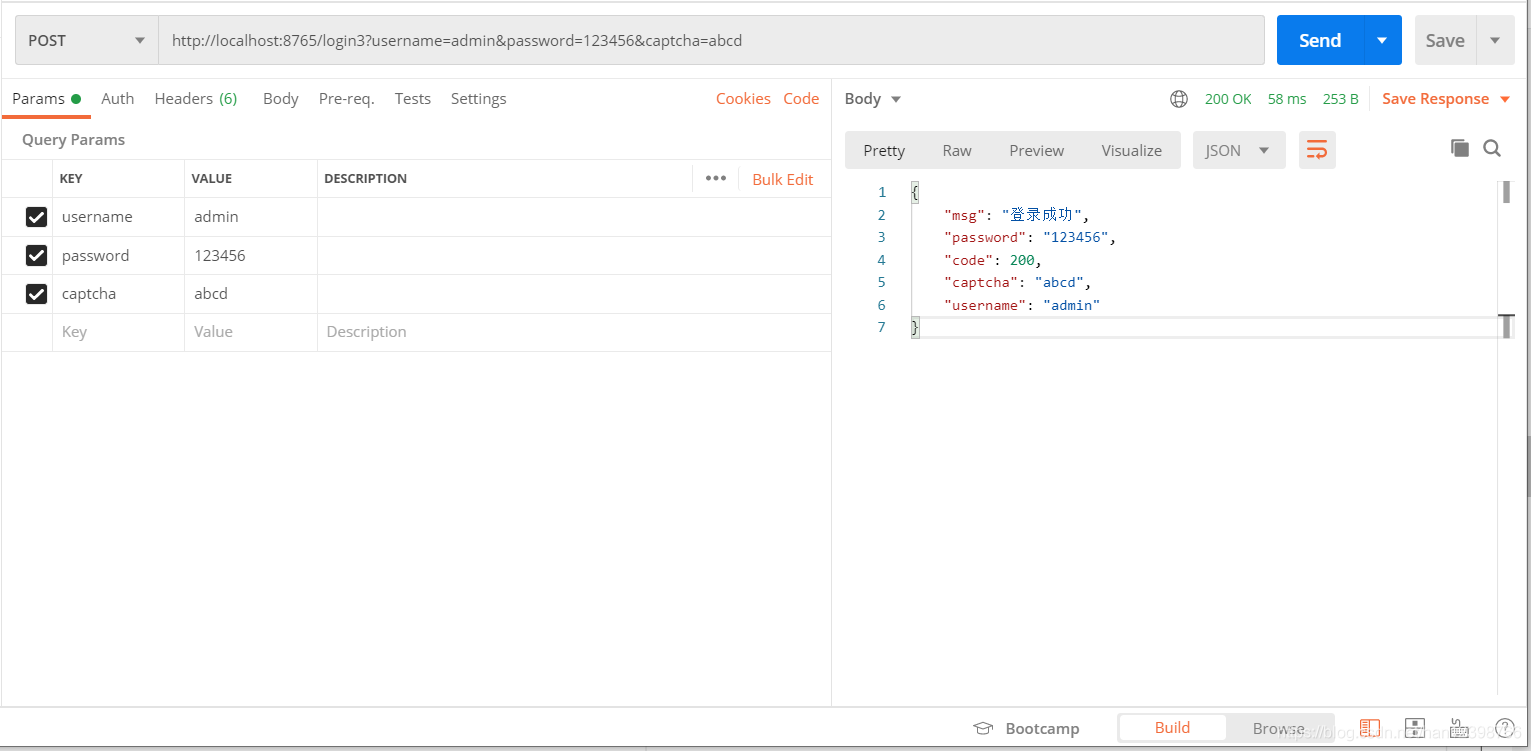1531x751 pixels.
Task: Click the two-pane layout icon
Action: point(1369,728)
